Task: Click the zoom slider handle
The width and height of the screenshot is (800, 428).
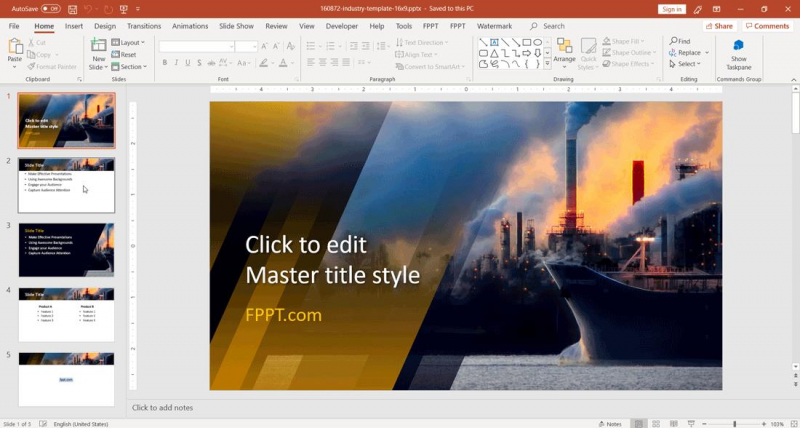Action: (x=735, y=424)
